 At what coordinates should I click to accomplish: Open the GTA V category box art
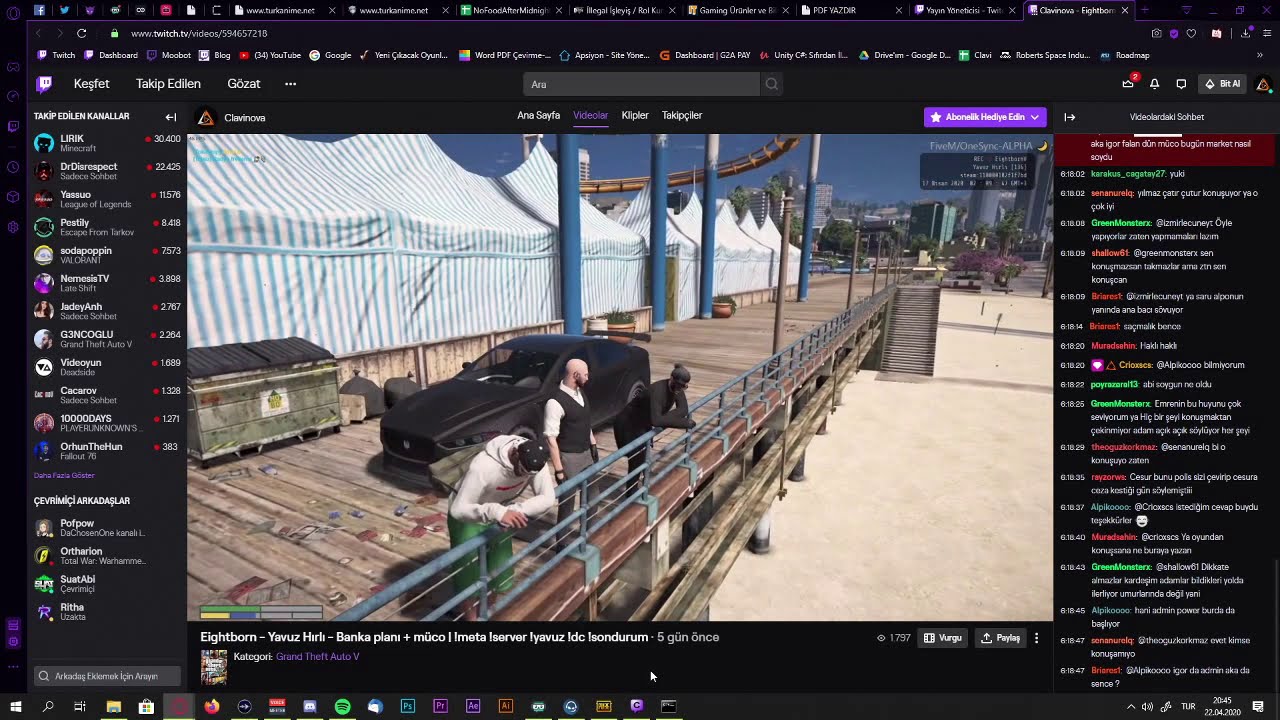pos(214,667)
